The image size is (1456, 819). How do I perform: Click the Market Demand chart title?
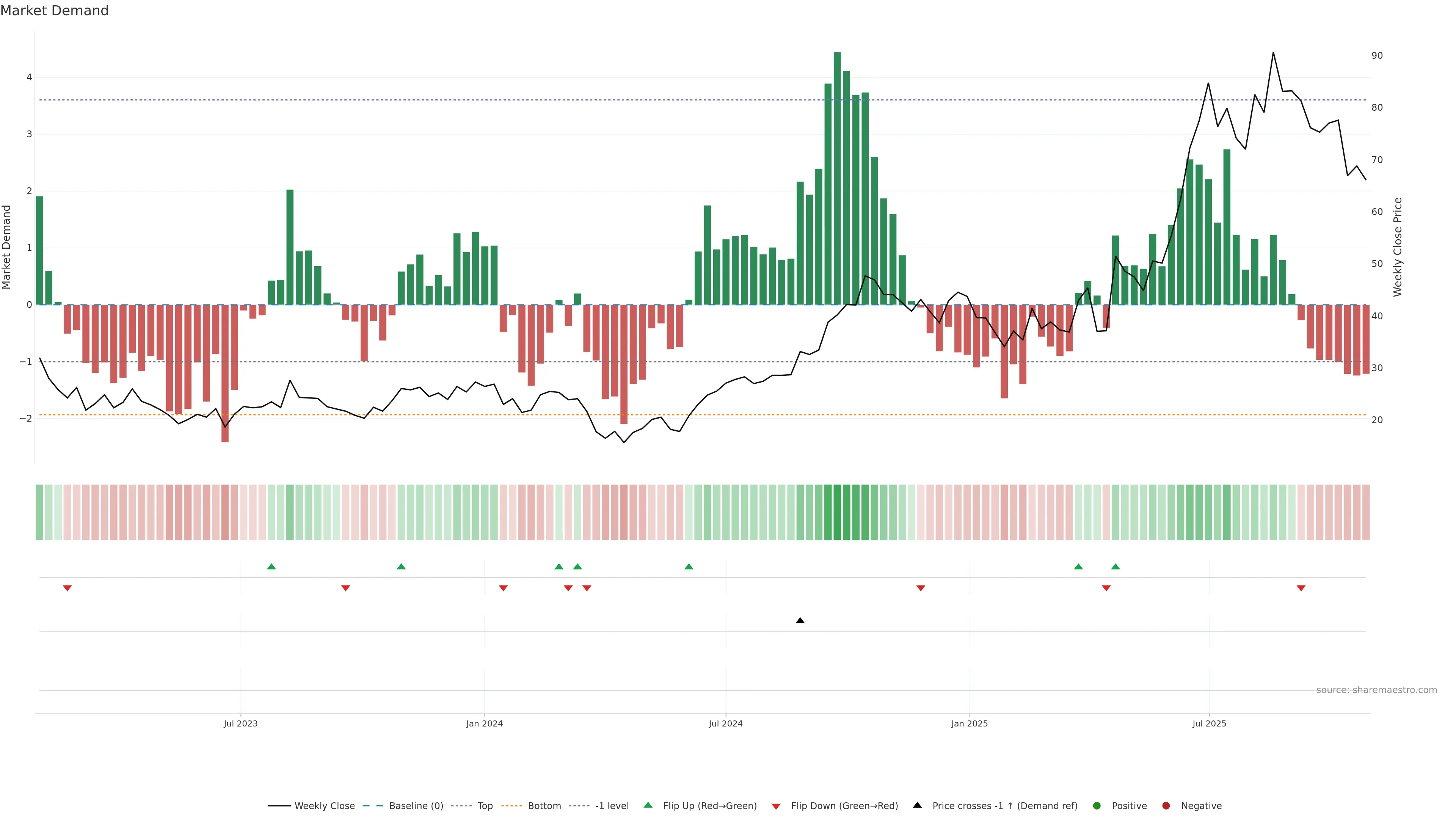point(54,11)
